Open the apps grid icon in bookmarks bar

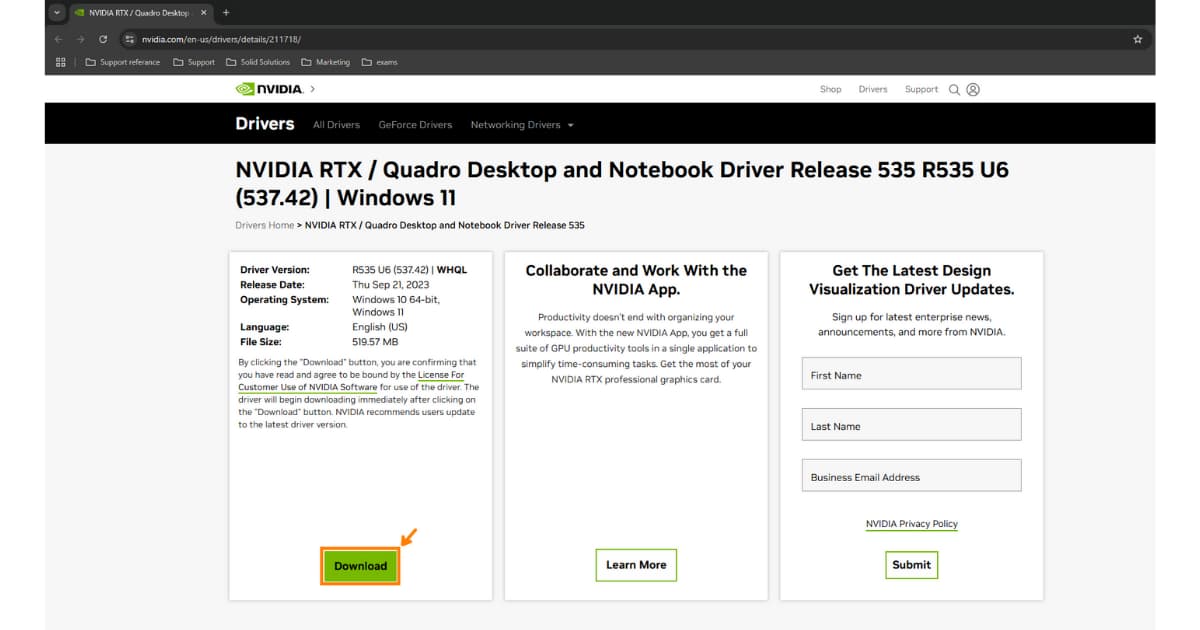[x=61, y=62]
